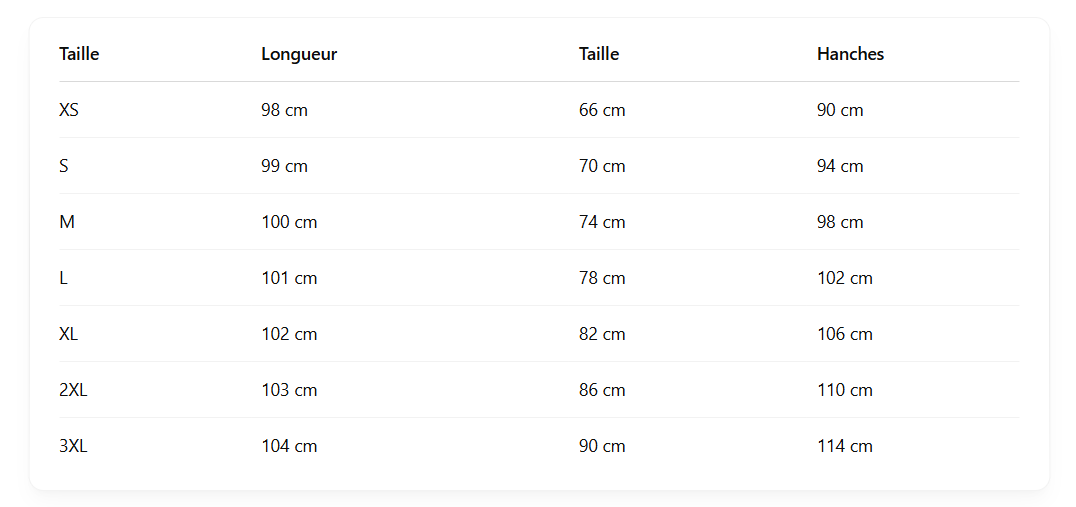Select the 100 cm length value
The image size is (1076, 507).
point(289,222)
